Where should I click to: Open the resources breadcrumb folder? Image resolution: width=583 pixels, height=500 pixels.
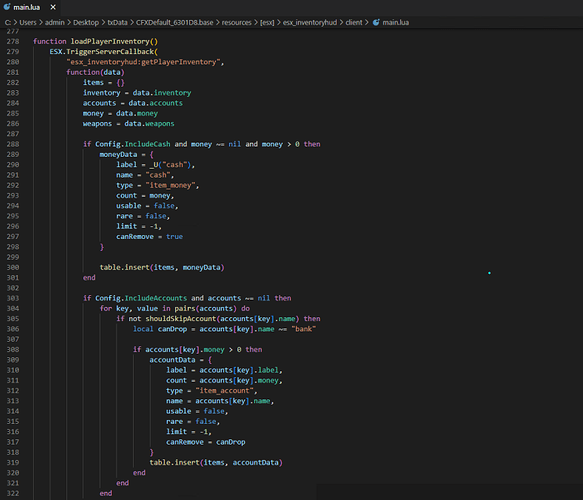point(236,23)
